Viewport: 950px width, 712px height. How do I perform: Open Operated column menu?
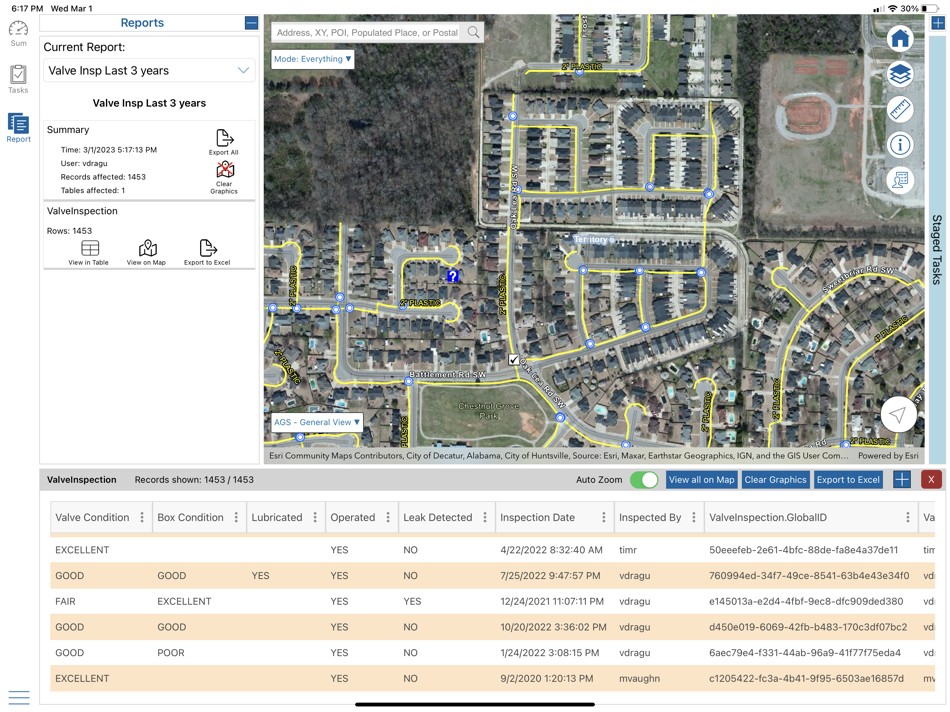(388, 517)
